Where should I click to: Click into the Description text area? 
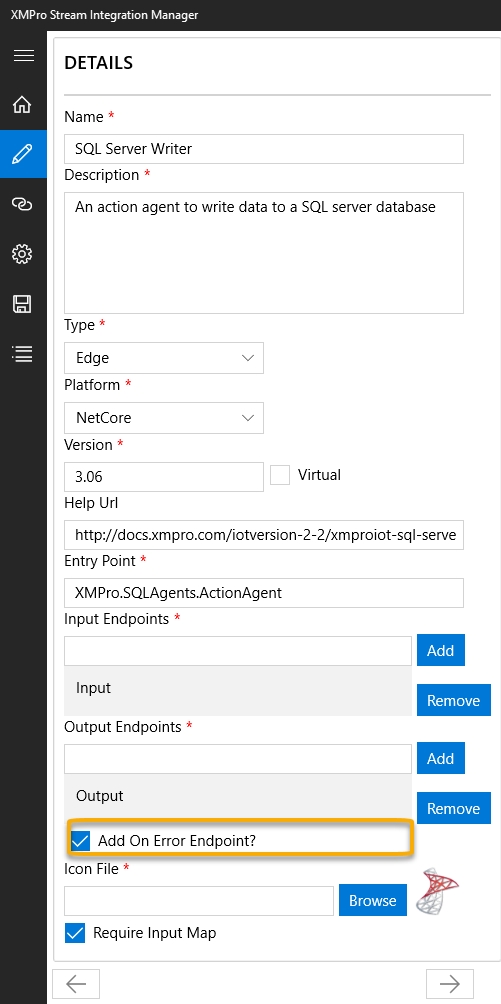(x=264, y=253)
